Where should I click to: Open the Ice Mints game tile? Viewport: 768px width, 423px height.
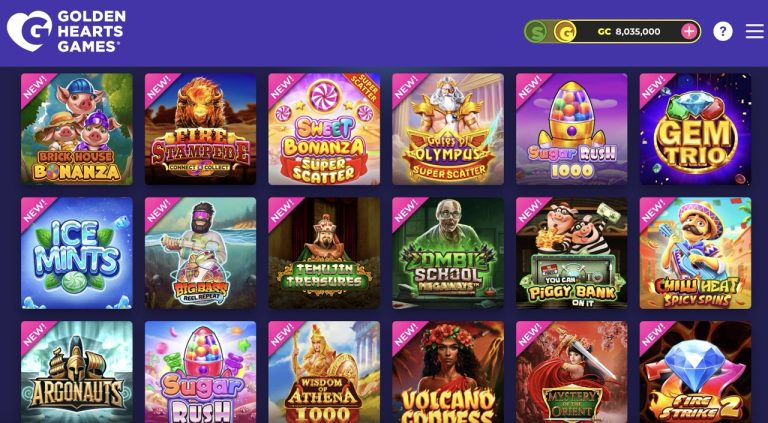(77, 253)
